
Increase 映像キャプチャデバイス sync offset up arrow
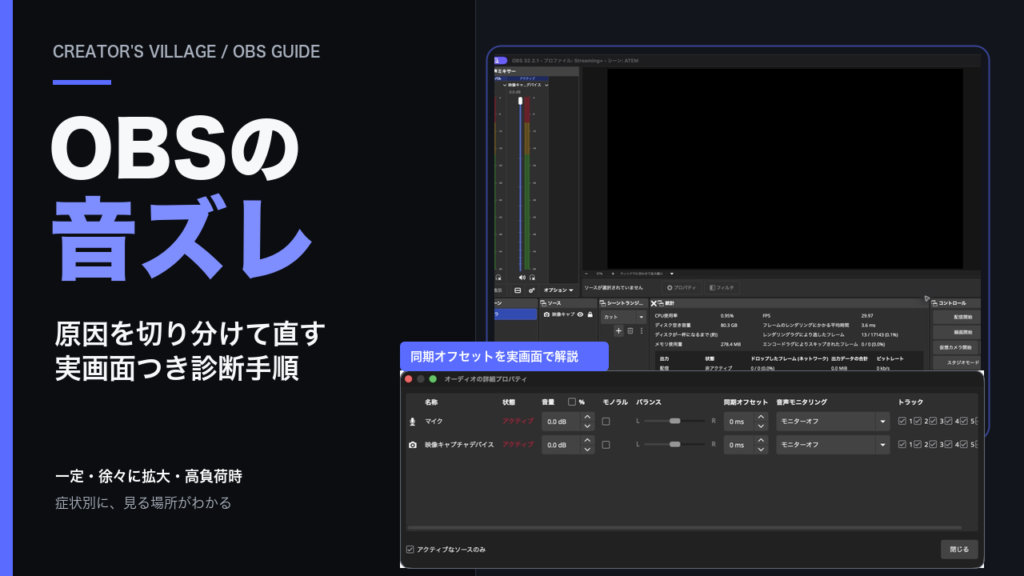(761, 440)
